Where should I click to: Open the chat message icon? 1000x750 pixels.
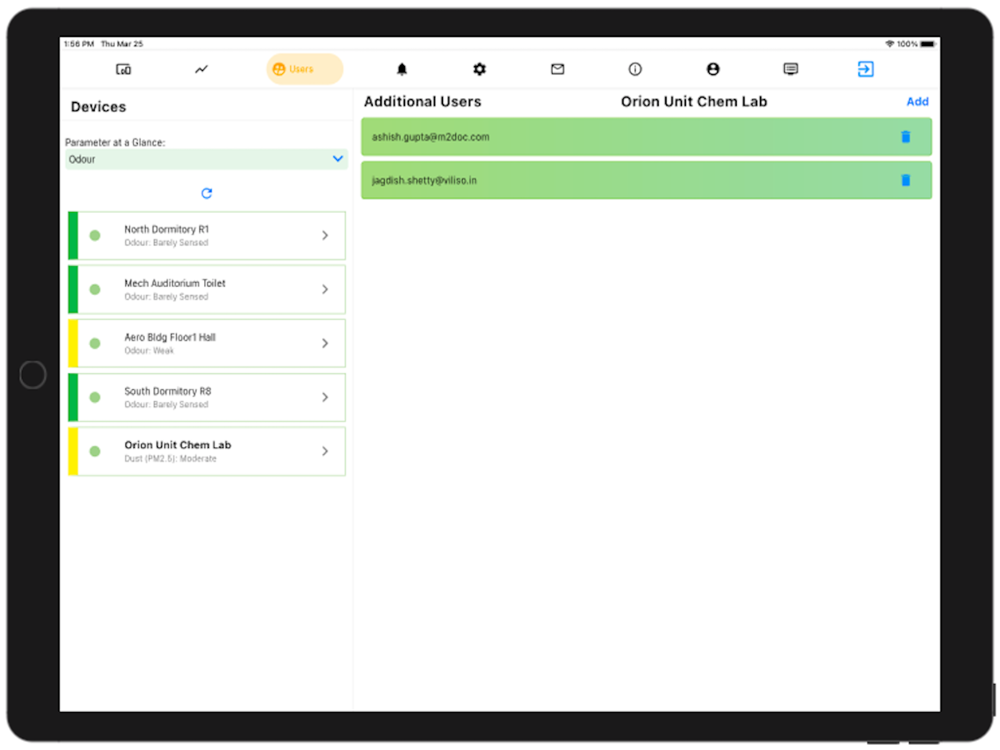(x=791, y=69)
